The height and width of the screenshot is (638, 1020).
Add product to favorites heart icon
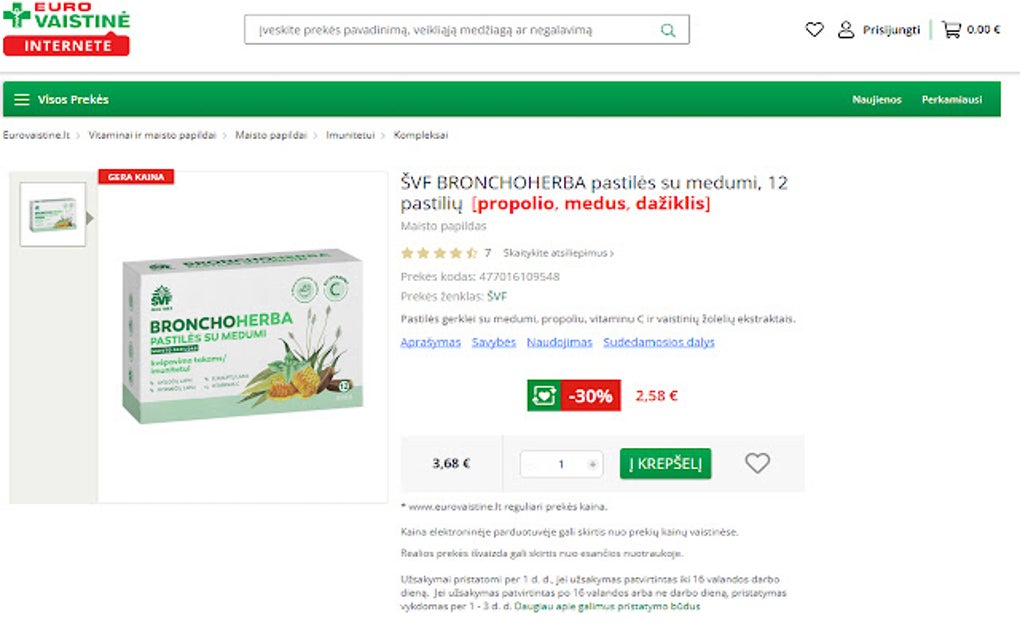coord(757,463)
